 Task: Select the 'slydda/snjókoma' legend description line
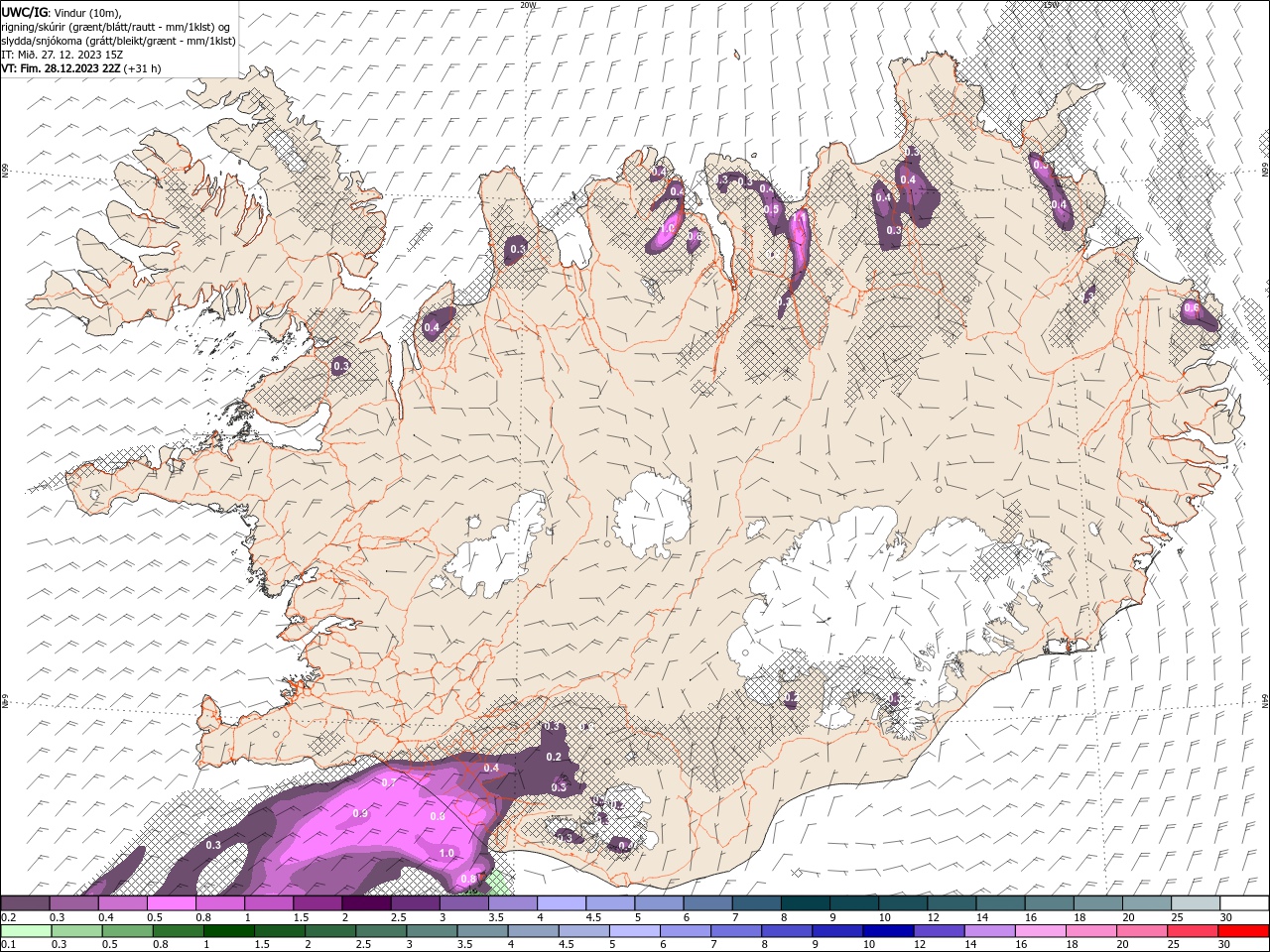click(118, 41)
